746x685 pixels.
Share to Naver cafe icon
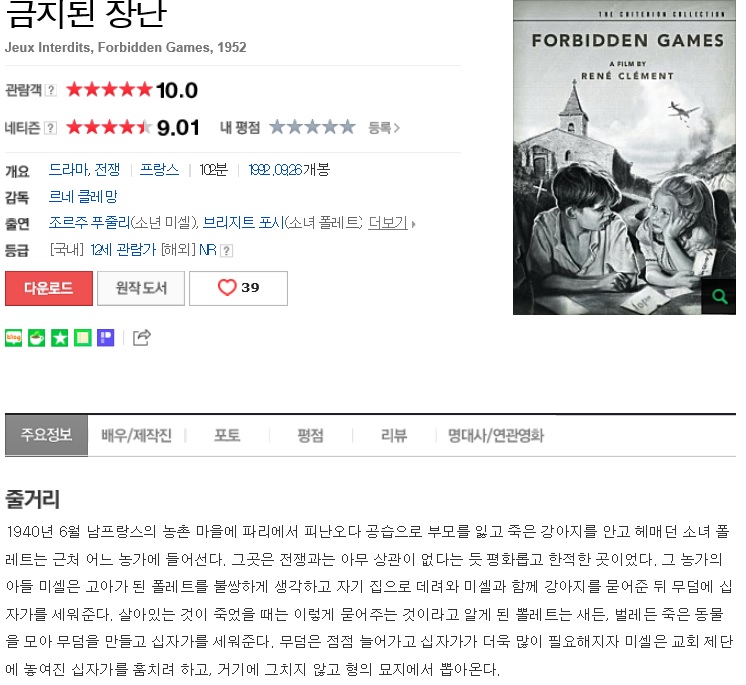point(36,338)
